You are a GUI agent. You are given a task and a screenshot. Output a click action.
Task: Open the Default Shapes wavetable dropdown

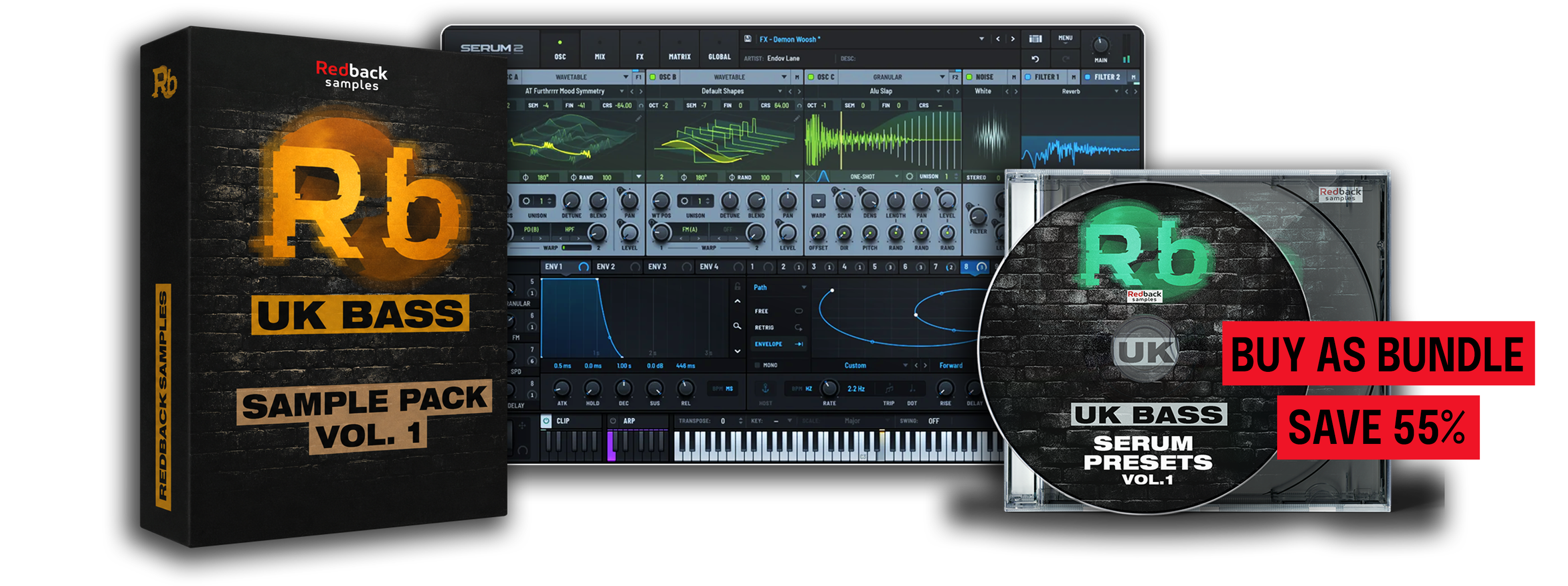tap(780, 91)
